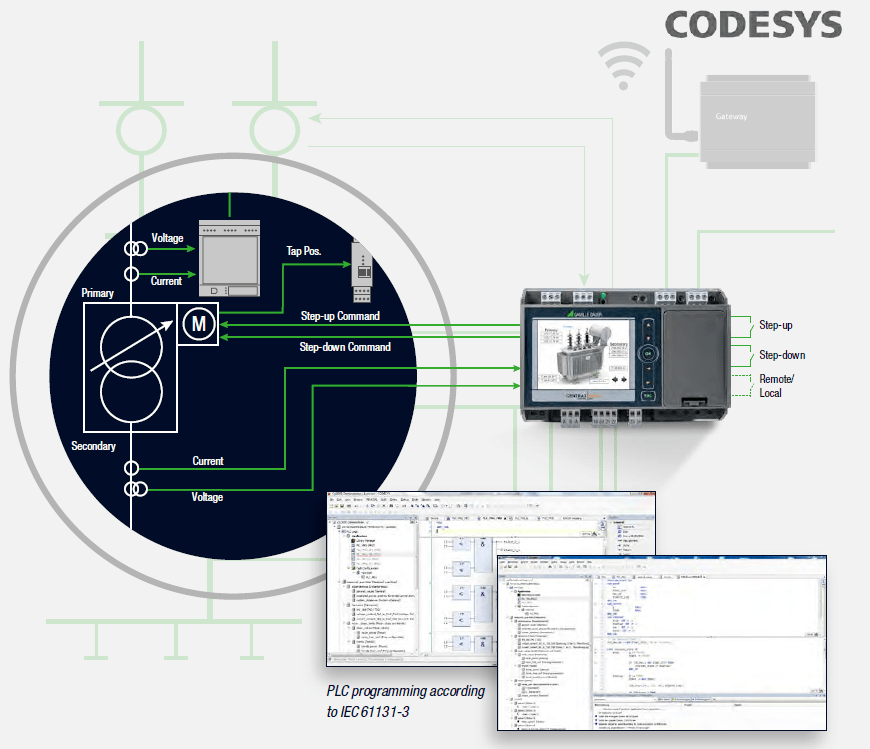The width and height of the screenshot is (870, 749).
Task: Toggle the Step-up switch contact
Action: click(x=741, y=325)
